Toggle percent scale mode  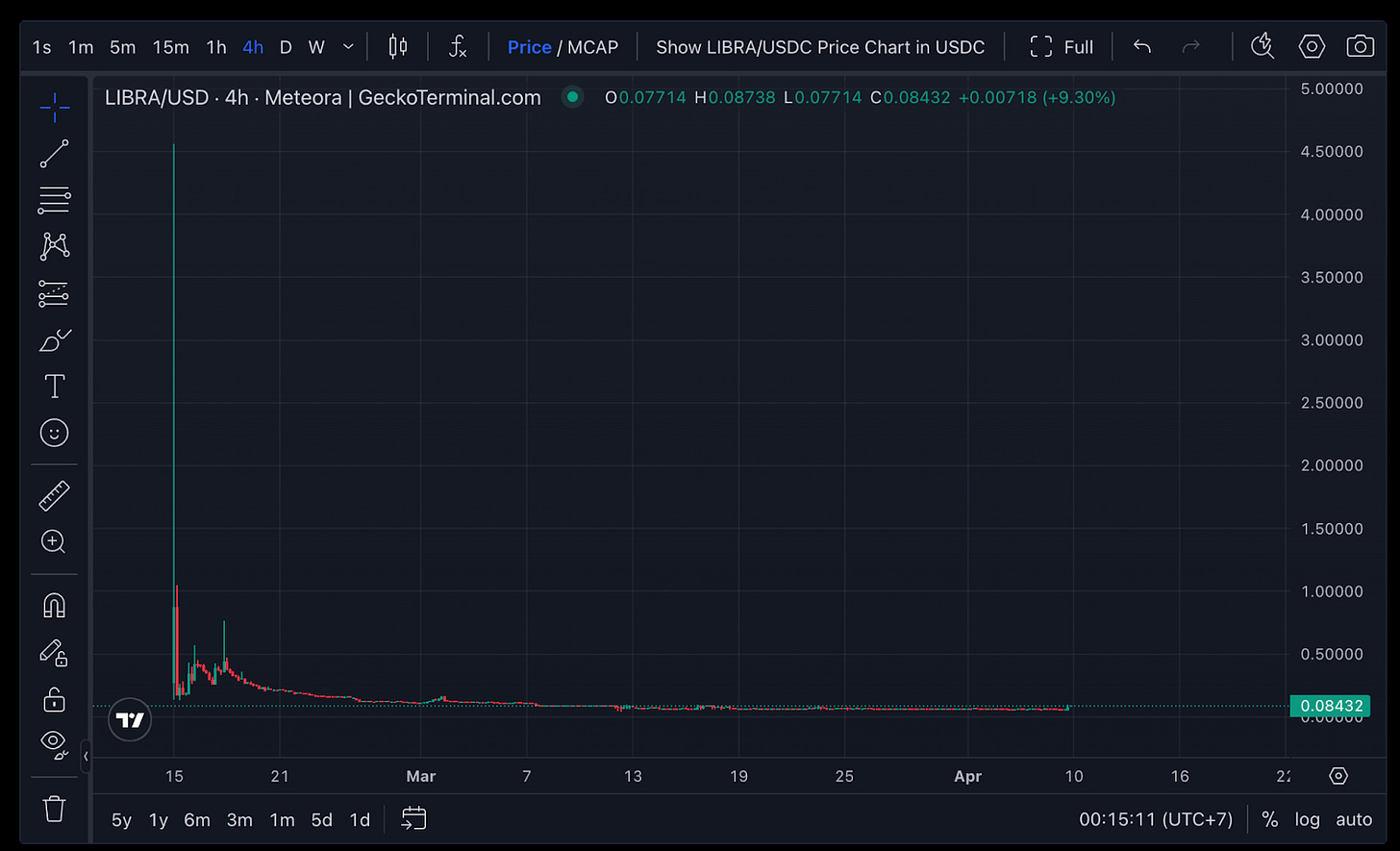click(x=1270, y=820)
